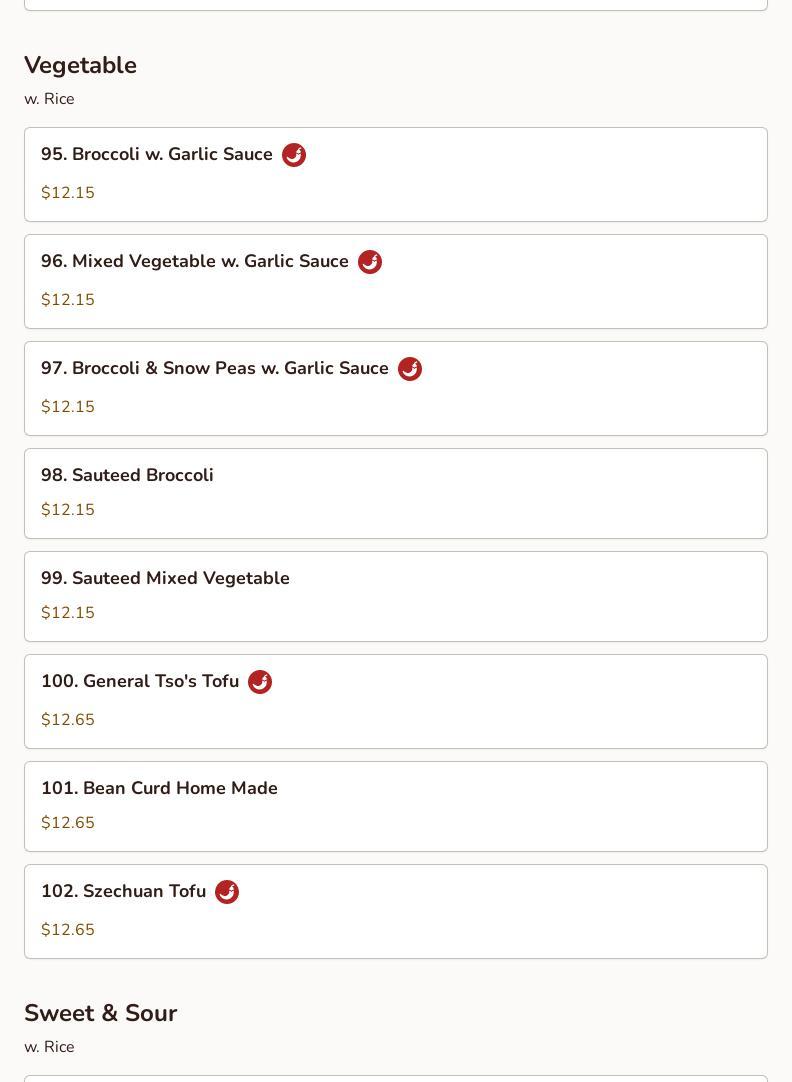Click the Vegetable section heading
Screen dimensions: 792x1082
[x=81, y=66]
